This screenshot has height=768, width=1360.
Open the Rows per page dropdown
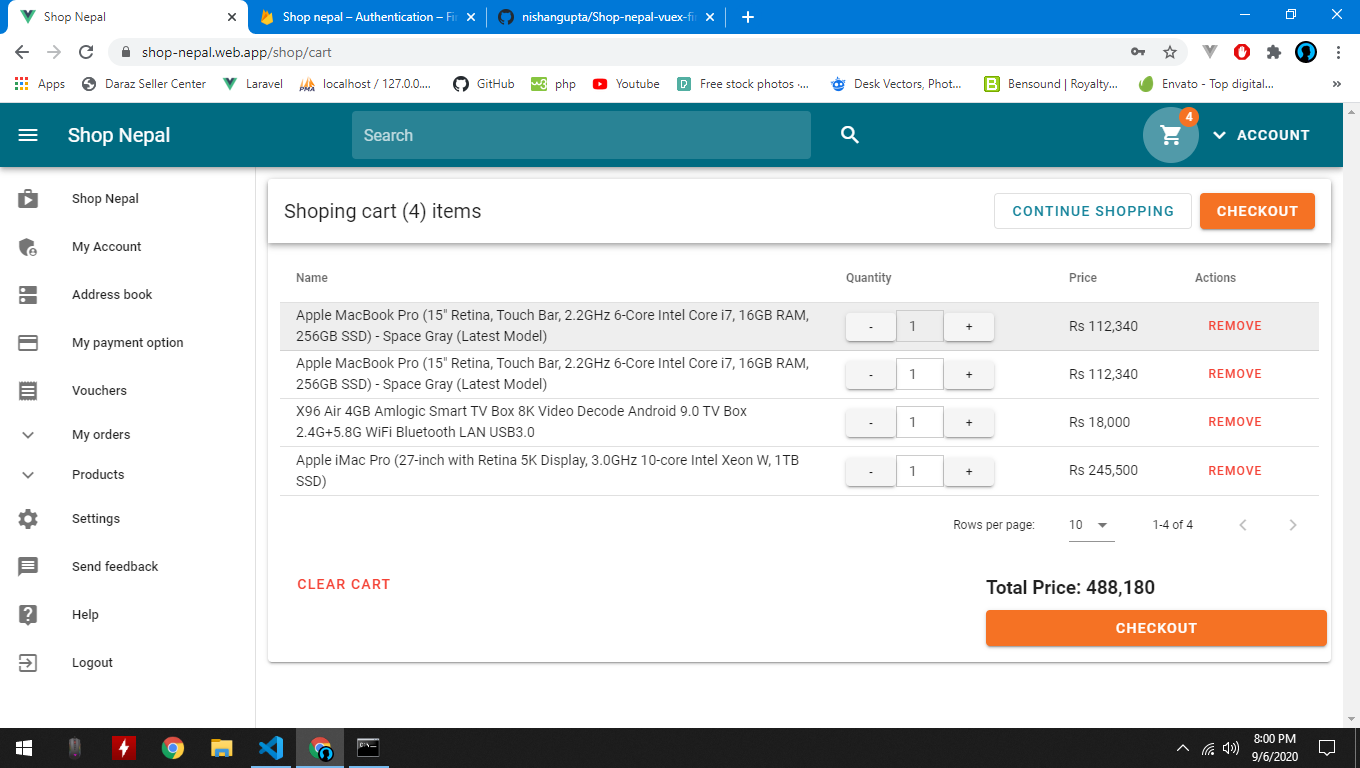pos(1091,525)
